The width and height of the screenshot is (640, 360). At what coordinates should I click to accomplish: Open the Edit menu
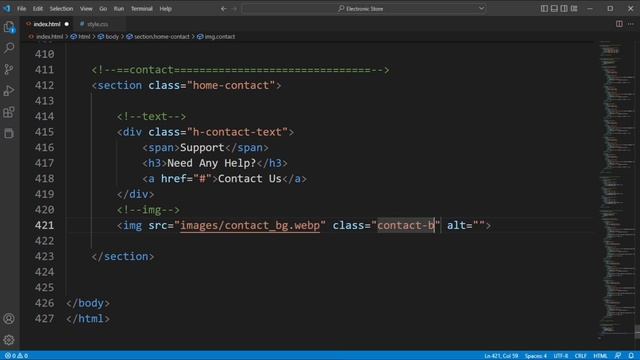pyautogui.click(x=38, y=9)
